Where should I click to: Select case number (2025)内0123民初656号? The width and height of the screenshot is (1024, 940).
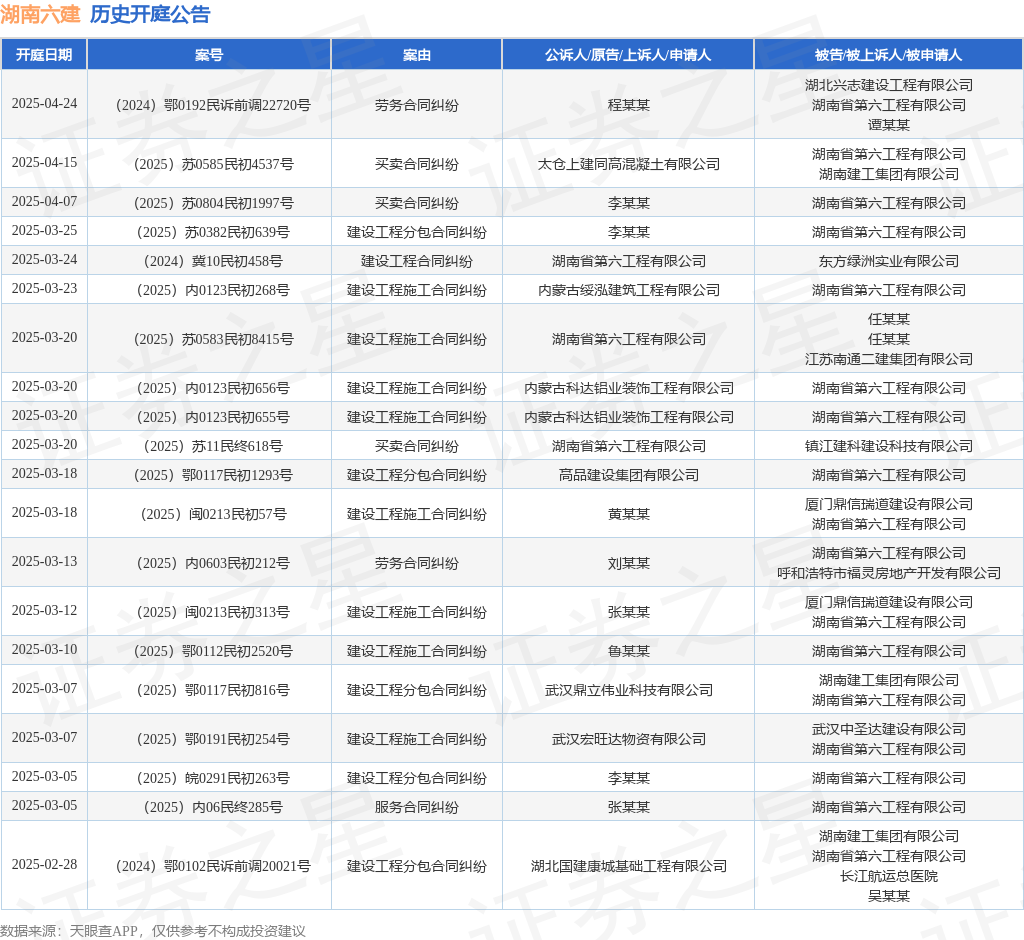click(213, 388)
